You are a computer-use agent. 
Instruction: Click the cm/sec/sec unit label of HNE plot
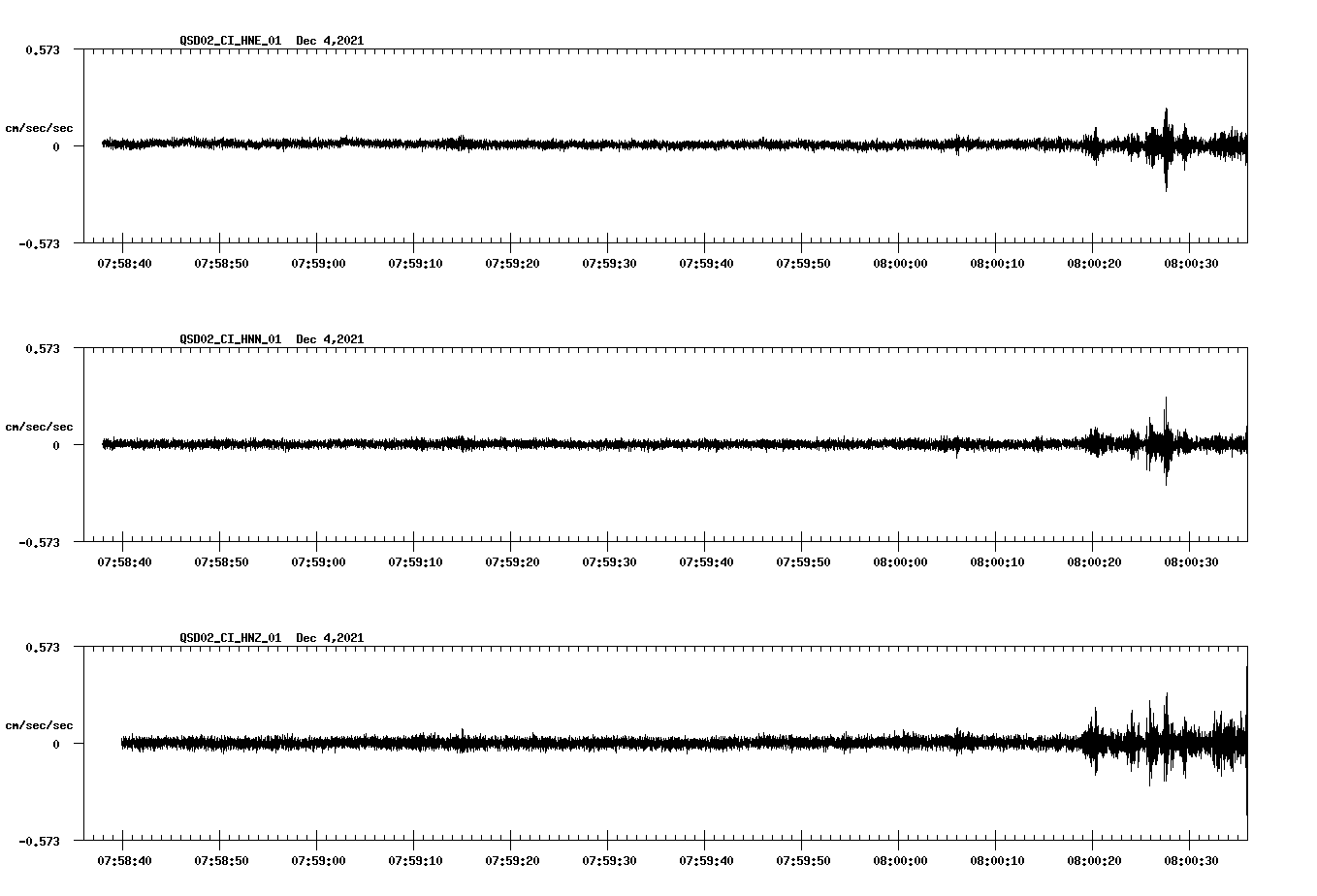pyautogui.click(x=39, y=128)
